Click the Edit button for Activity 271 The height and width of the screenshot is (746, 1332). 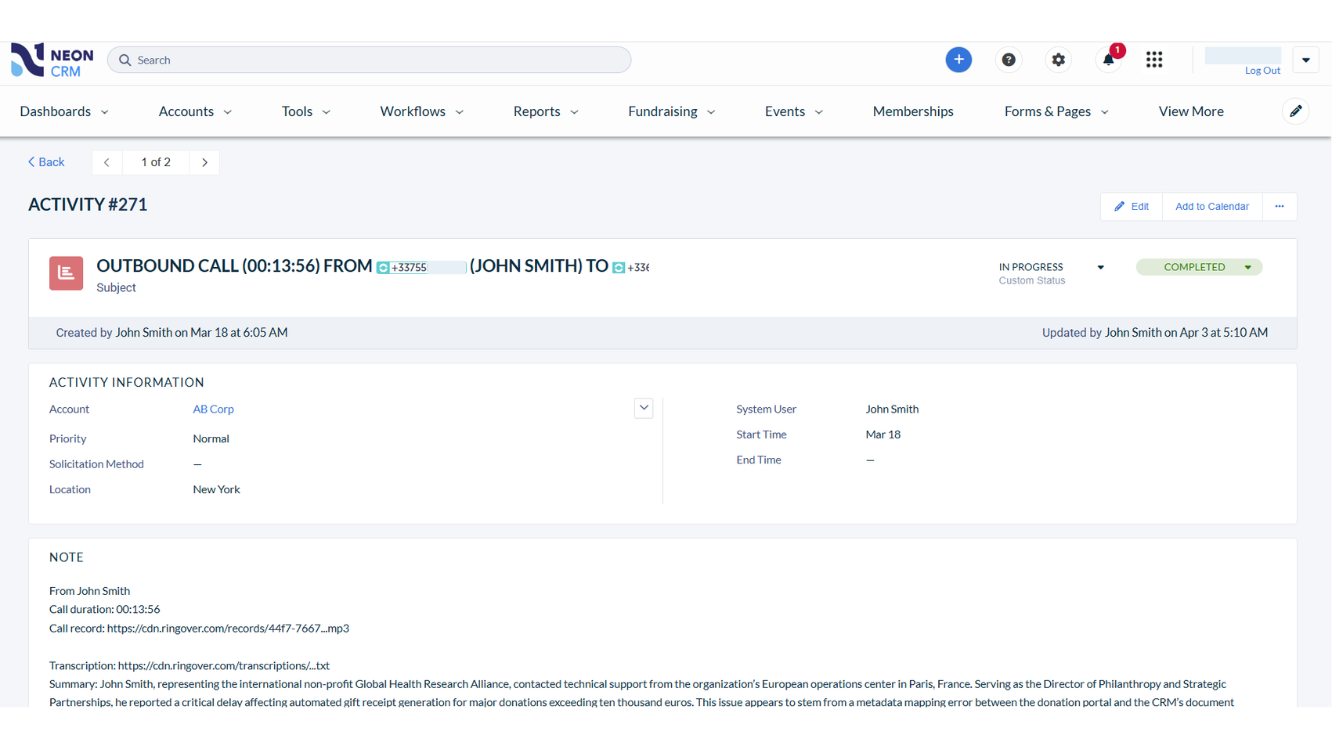(1130, 206)
